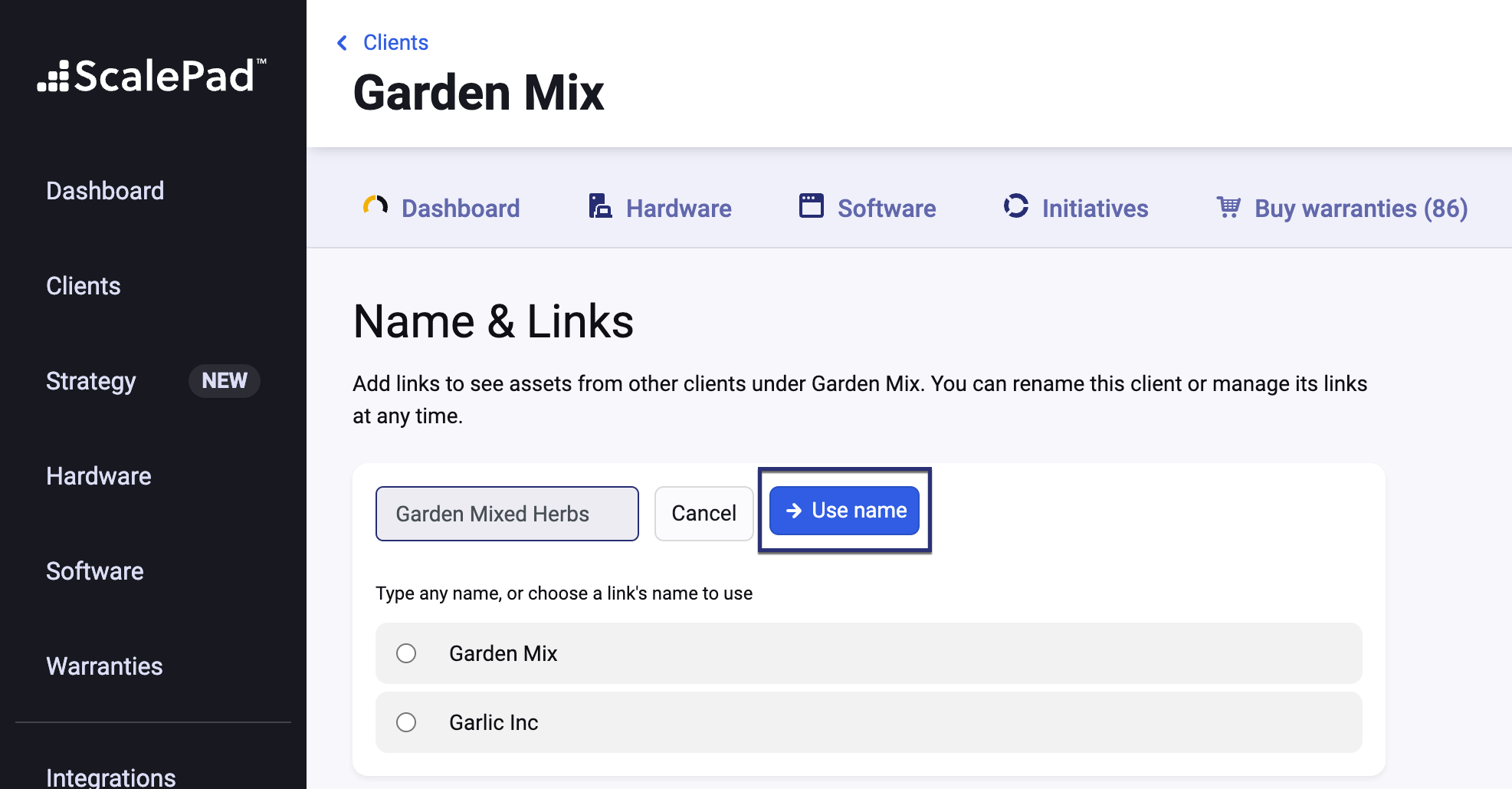Switch to the Hardware tab
This screenshot has width=1512, height=789.
point(660,208)
